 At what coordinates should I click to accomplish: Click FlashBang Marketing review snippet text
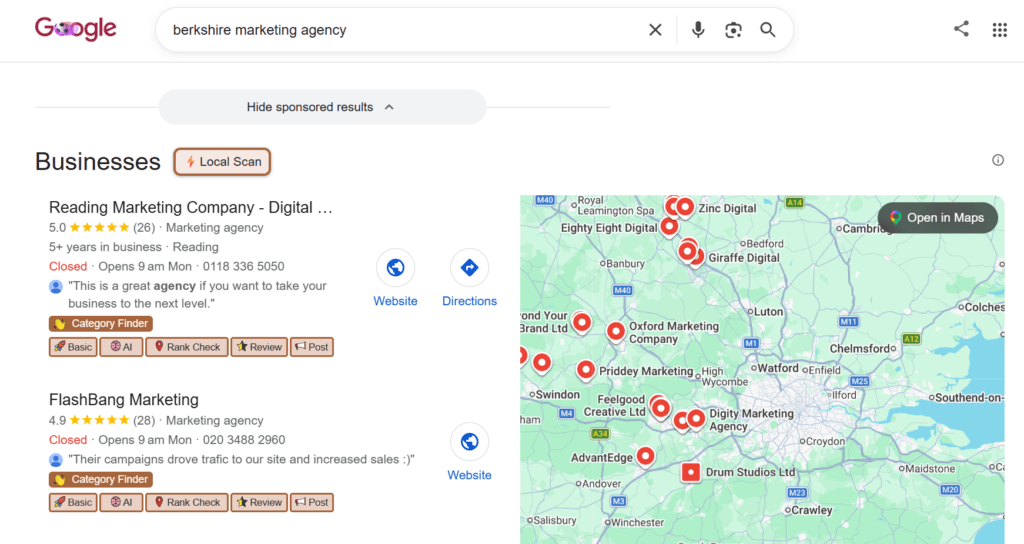[x=241, y=459]
